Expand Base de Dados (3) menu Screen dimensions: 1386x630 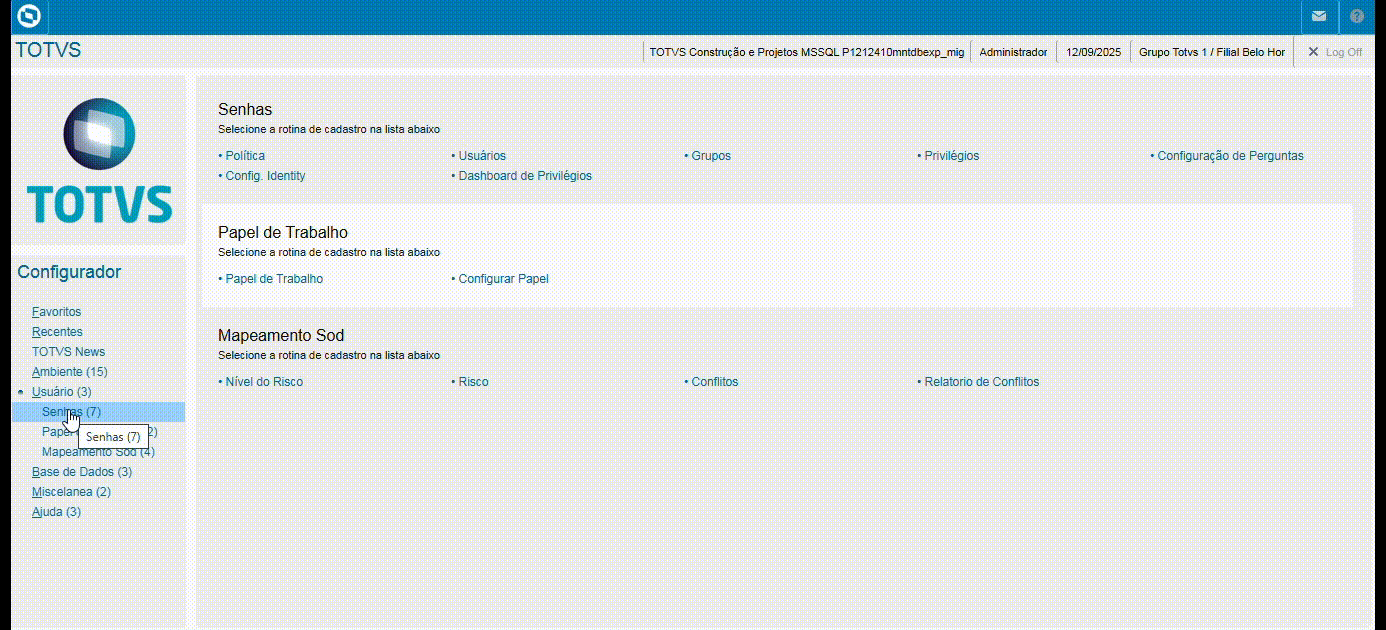point(82,472)
